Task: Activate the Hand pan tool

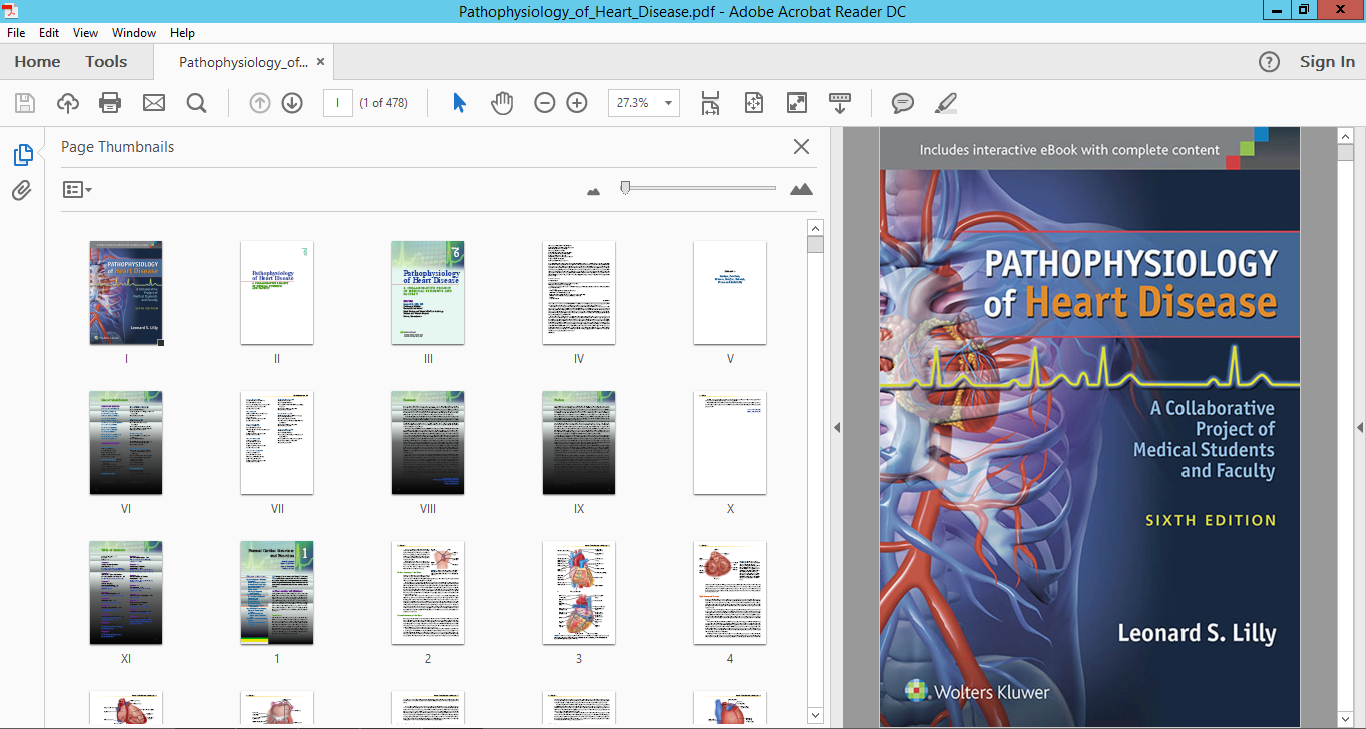Action: pyautogui.click(x=502, y=103)
